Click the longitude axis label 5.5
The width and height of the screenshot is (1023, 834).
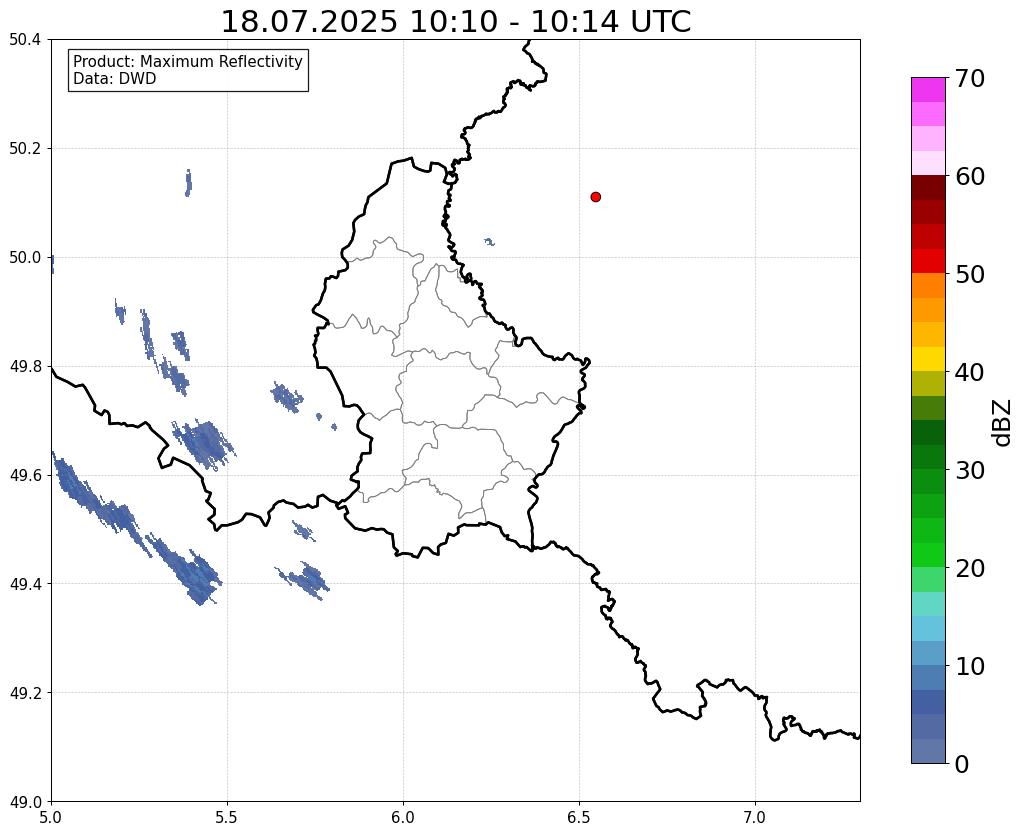pos(227,818)
